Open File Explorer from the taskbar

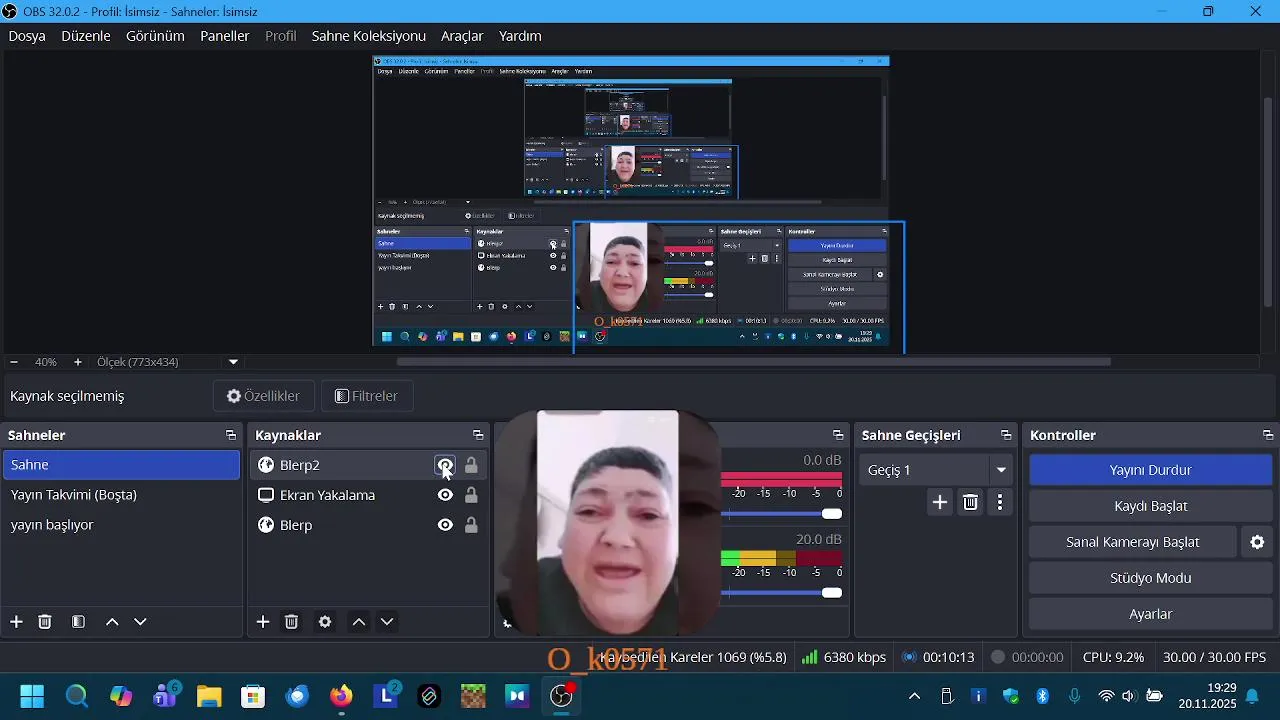(209, 696)
